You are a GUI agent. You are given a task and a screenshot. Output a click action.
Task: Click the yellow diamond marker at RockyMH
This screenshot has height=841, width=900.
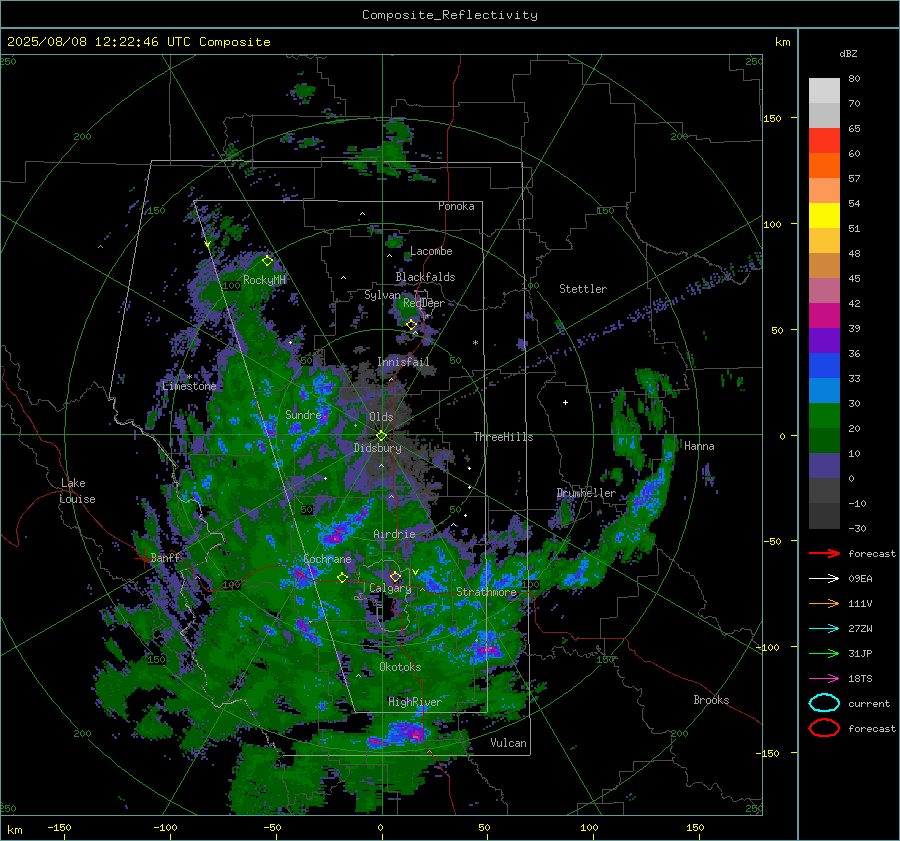[x=267, y=261]
